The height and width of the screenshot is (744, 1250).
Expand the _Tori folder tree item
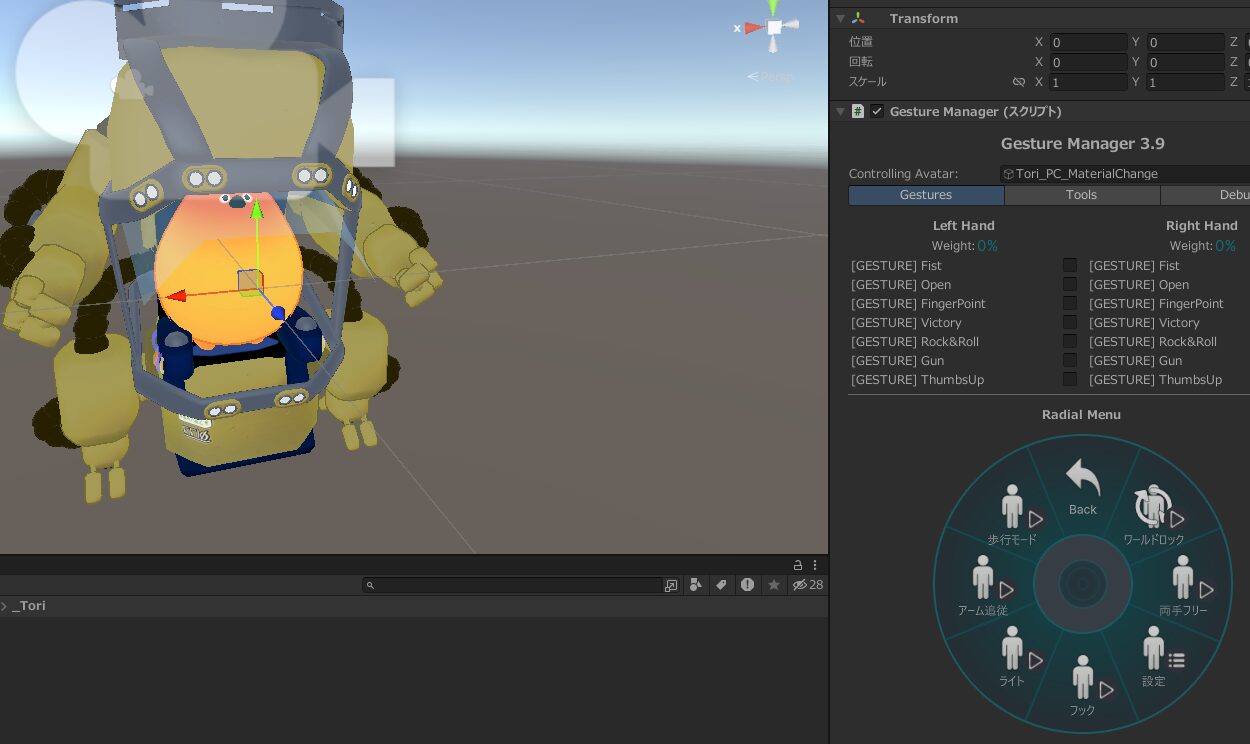[x=5, y=606]
